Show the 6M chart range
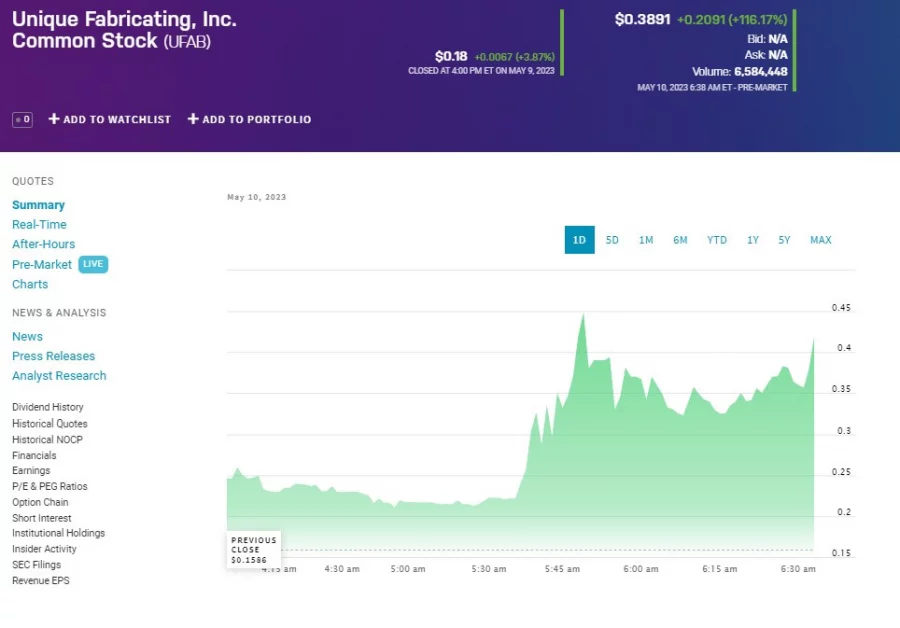The width and height of the screenshot is (900, 628). (x=680, y=240)
